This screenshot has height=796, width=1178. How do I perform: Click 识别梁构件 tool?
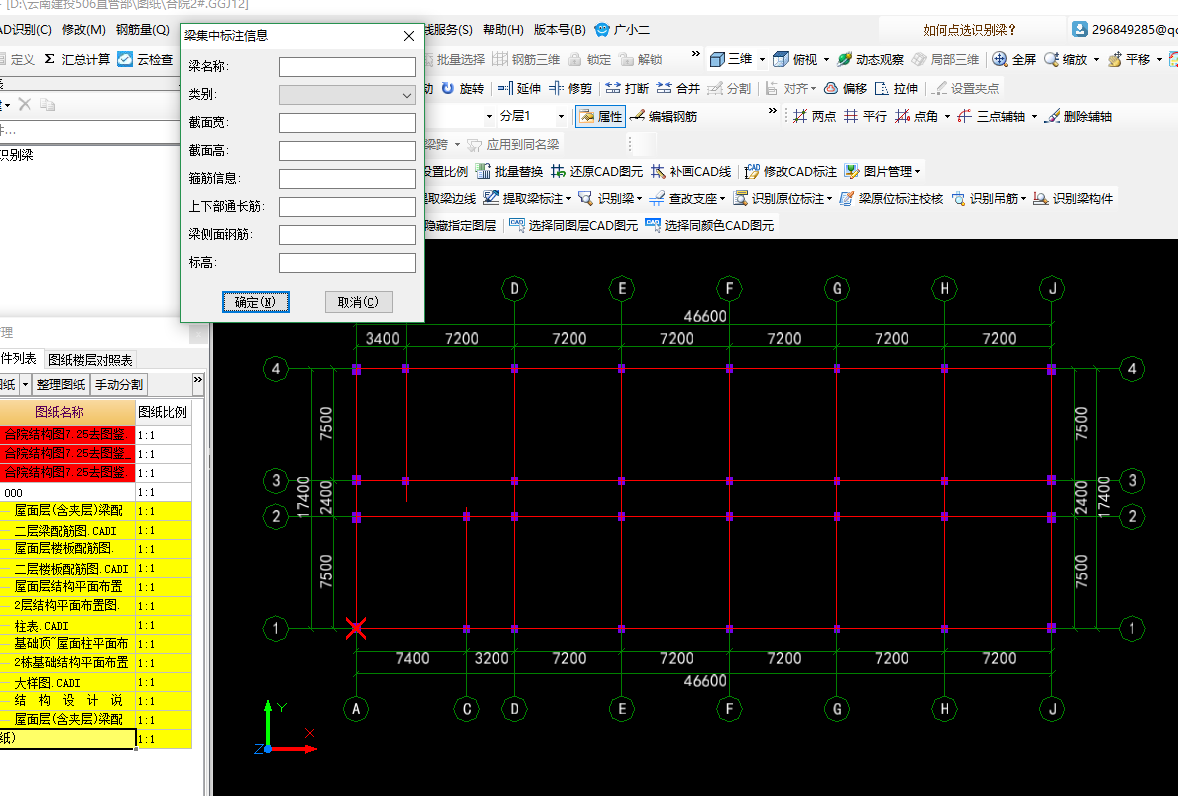point(1074,198)
